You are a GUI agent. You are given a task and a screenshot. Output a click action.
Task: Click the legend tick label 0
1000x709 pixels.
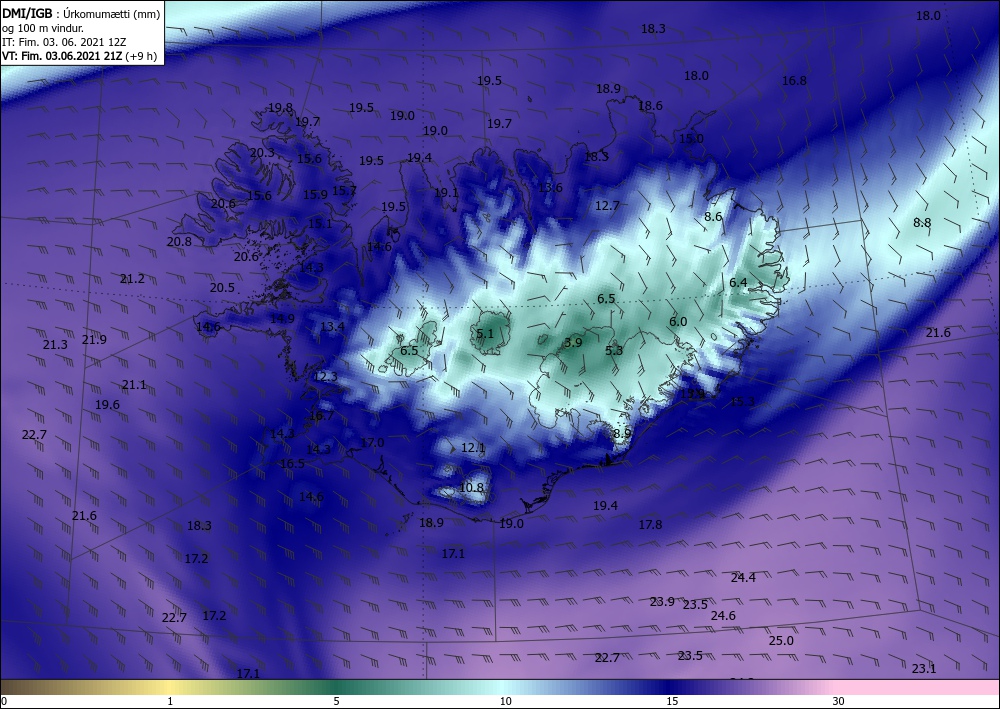[x=4, y=702]
